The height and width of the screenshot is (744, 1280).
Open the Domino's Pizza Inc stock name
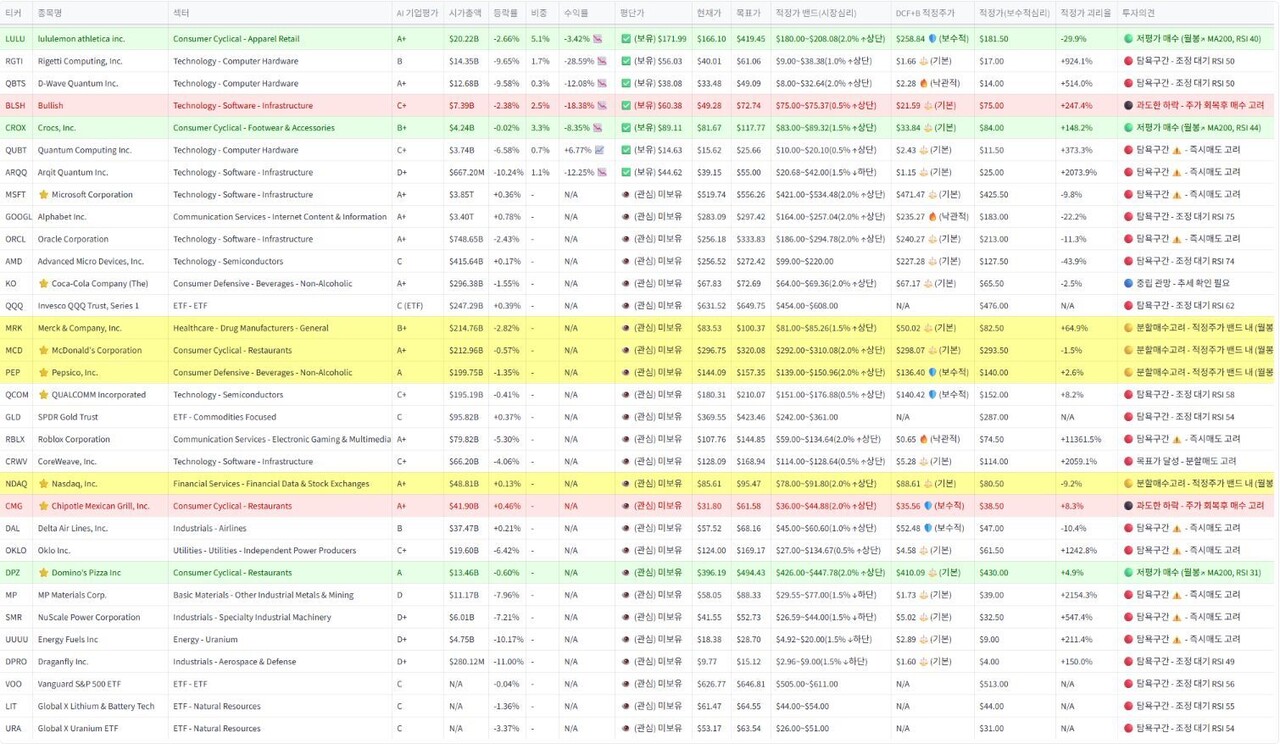click(x=86, y=573)
